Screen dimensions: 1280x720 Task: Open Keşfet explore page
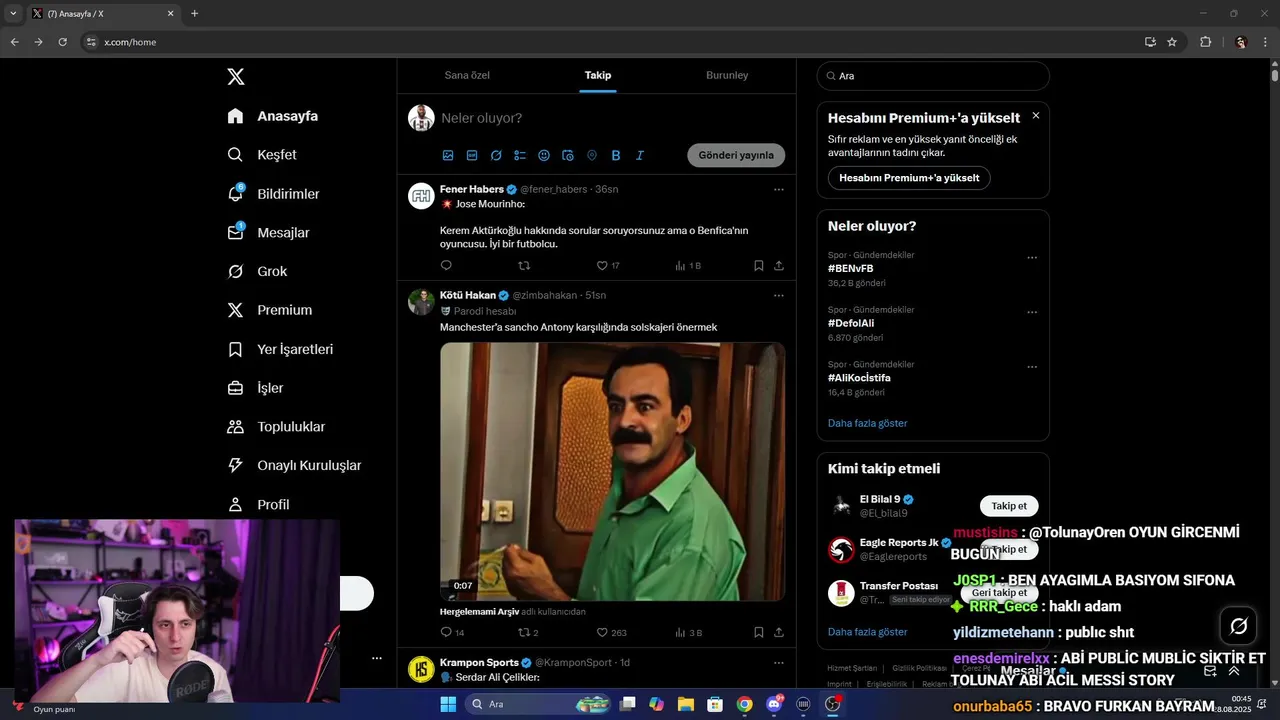(262, 155)
